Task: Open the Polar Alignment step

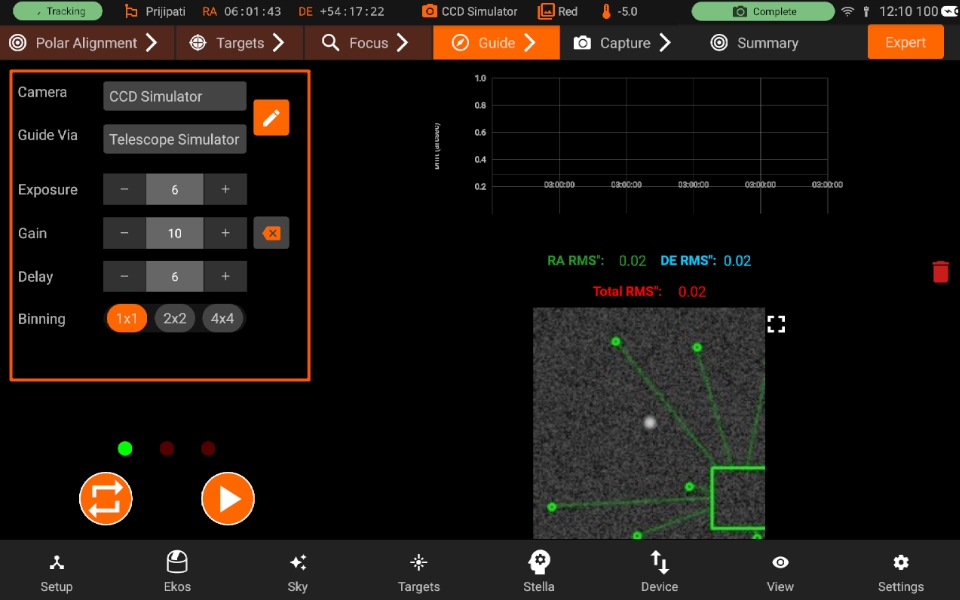Action: coord(86,43)
